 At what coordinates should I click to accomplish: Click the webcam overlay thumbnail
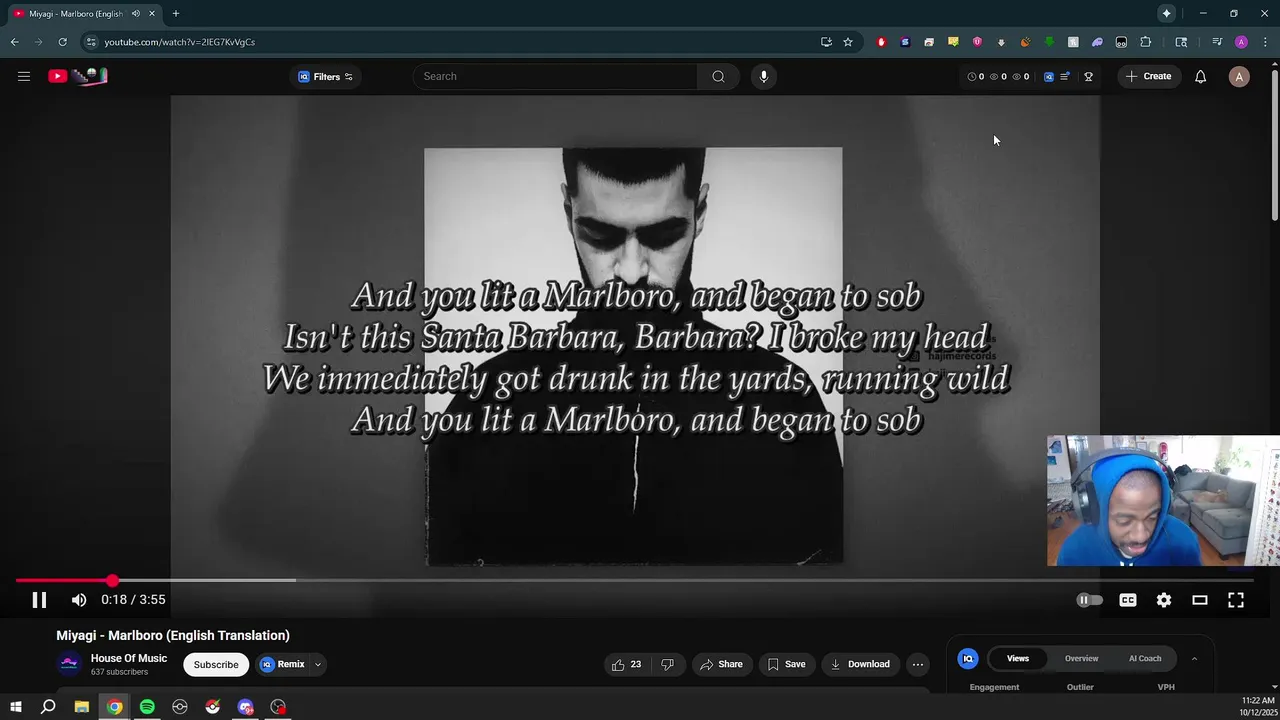coord(1163,501)
